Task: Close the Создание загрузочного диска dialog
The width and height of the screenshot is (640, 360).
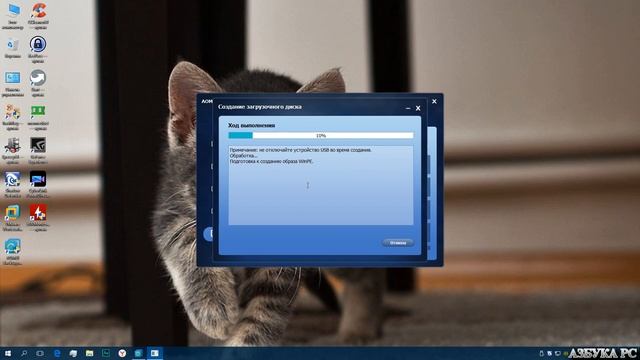Action: pos(418,108)
